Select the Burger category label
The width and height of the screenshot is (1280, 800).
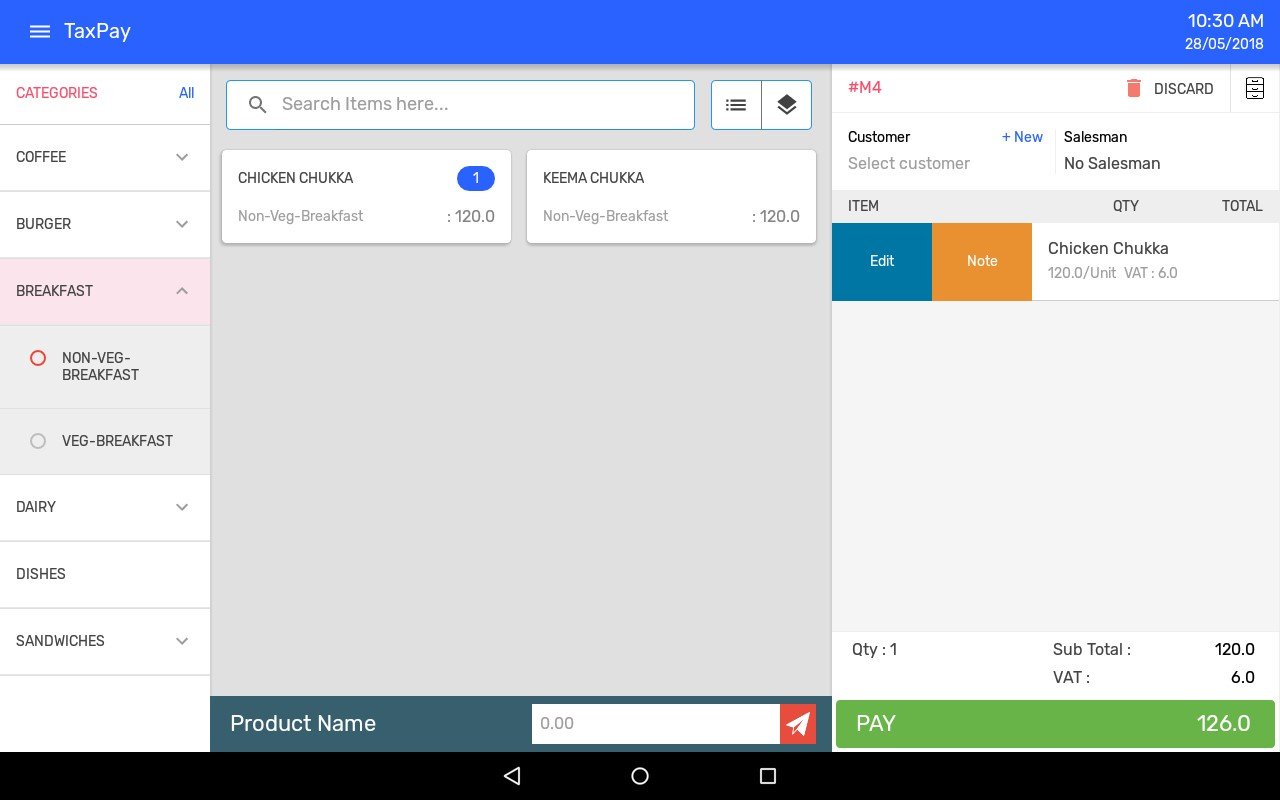coord(44,224)
